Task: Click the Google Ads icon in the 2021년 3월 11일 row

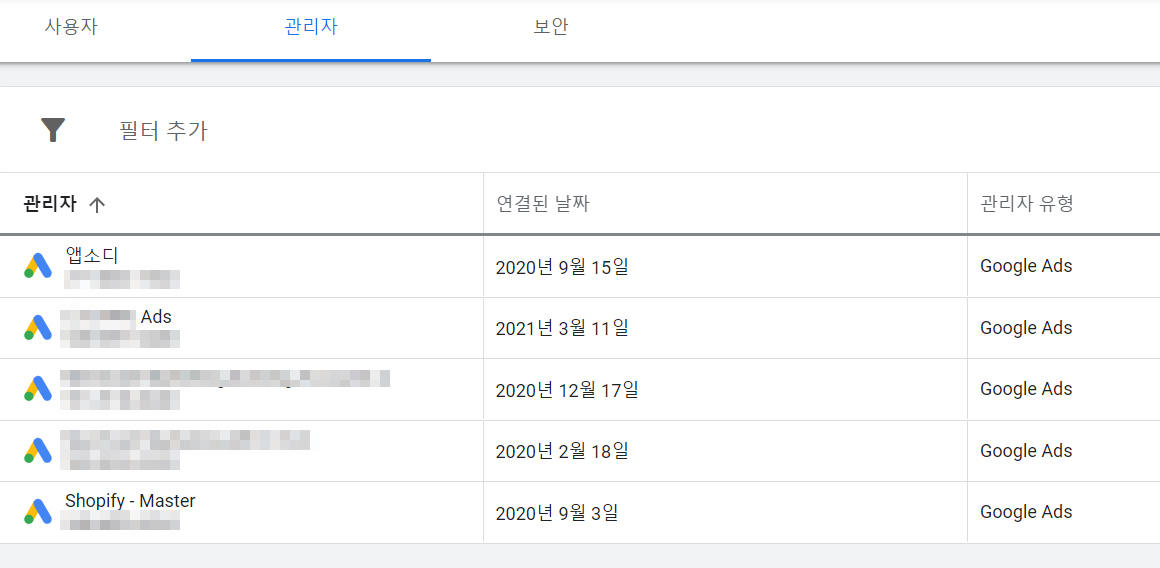Action: [38, 328]
